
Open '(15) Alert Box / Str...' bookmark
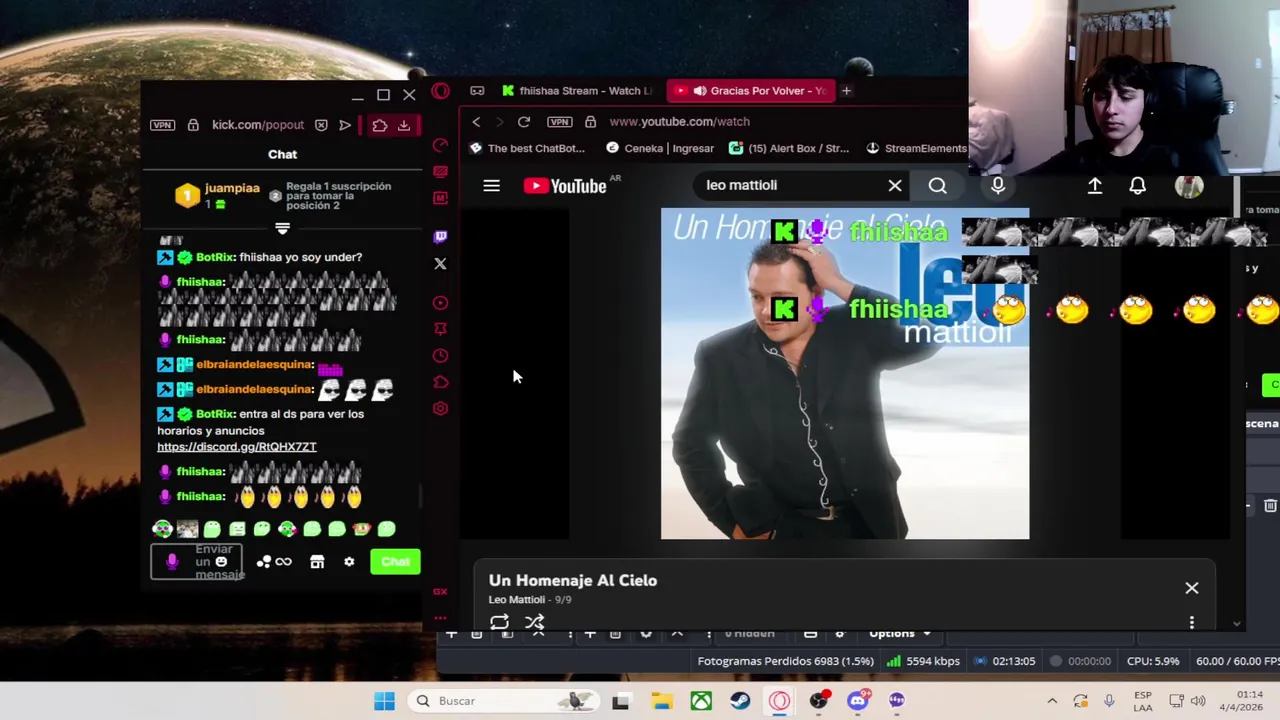(x=789, y=148)
